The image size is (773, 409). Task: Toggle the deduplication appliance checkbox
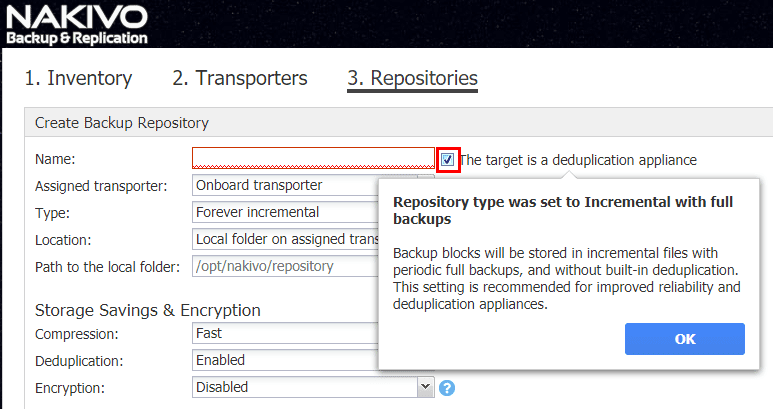tap(448, 159)
